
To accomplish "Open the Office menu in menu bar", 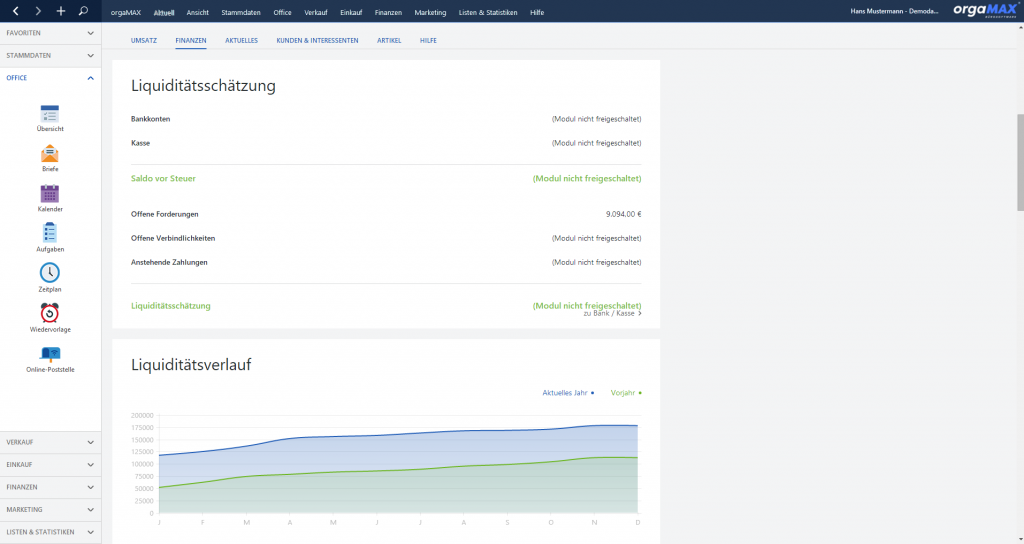I will pos(282,12).
